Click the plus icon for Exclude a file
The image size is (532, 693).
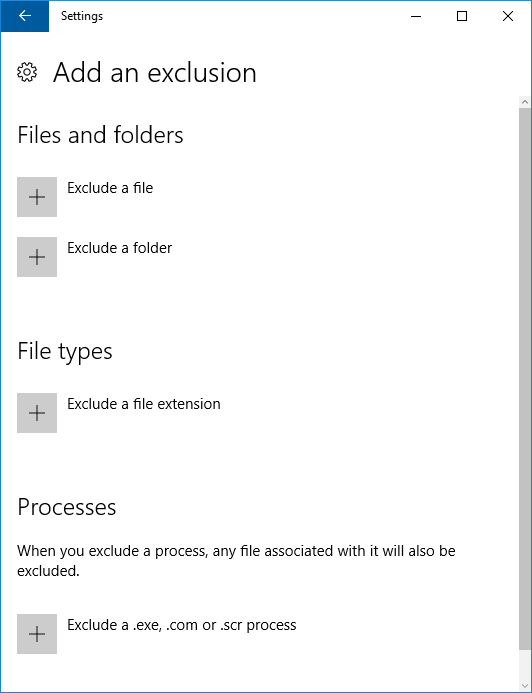tap(37, 197)
